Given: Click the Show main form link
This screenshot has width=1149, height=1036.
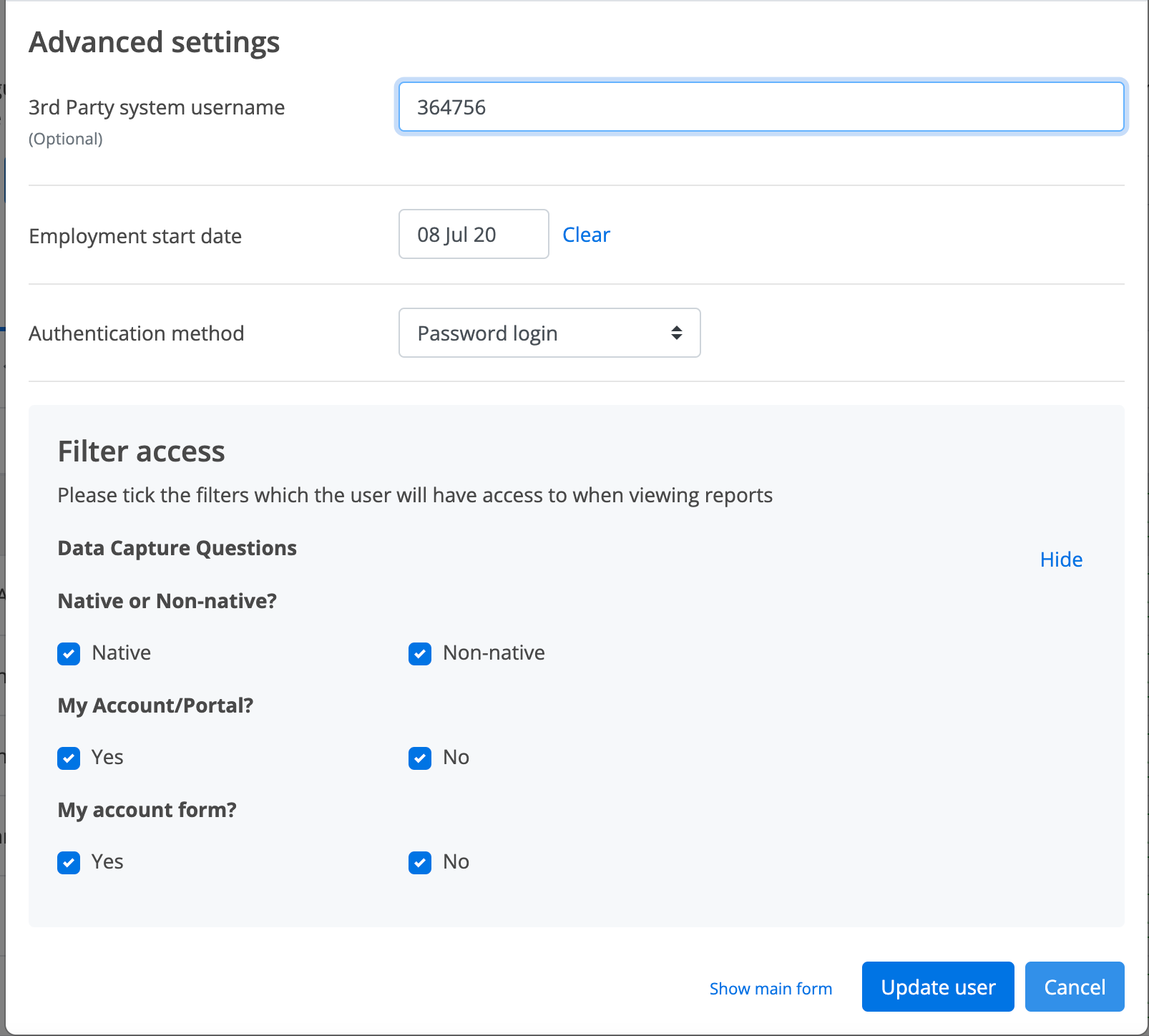Looking at the screenshot, I should [x=771, y=988].
